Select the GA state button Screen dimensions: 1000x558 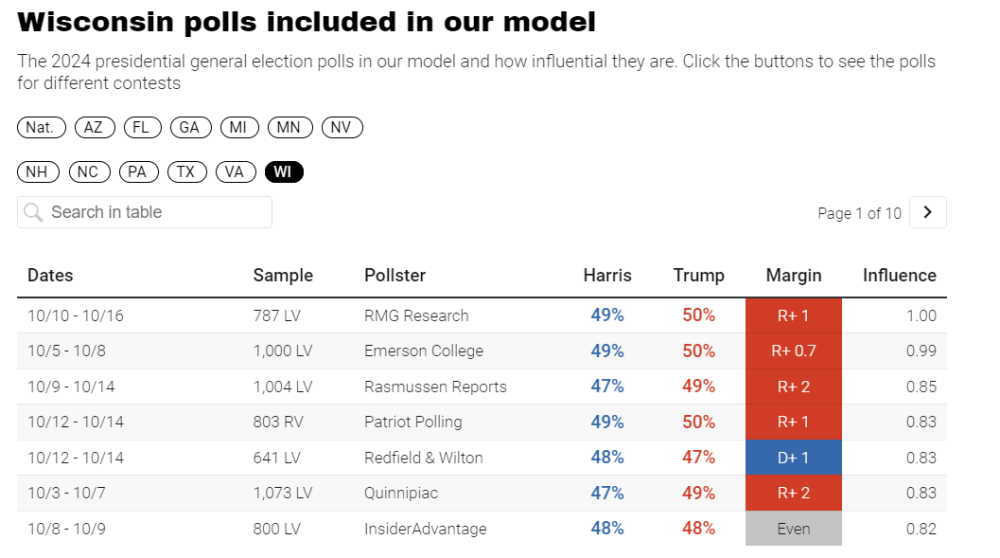[x=189, y=127]
